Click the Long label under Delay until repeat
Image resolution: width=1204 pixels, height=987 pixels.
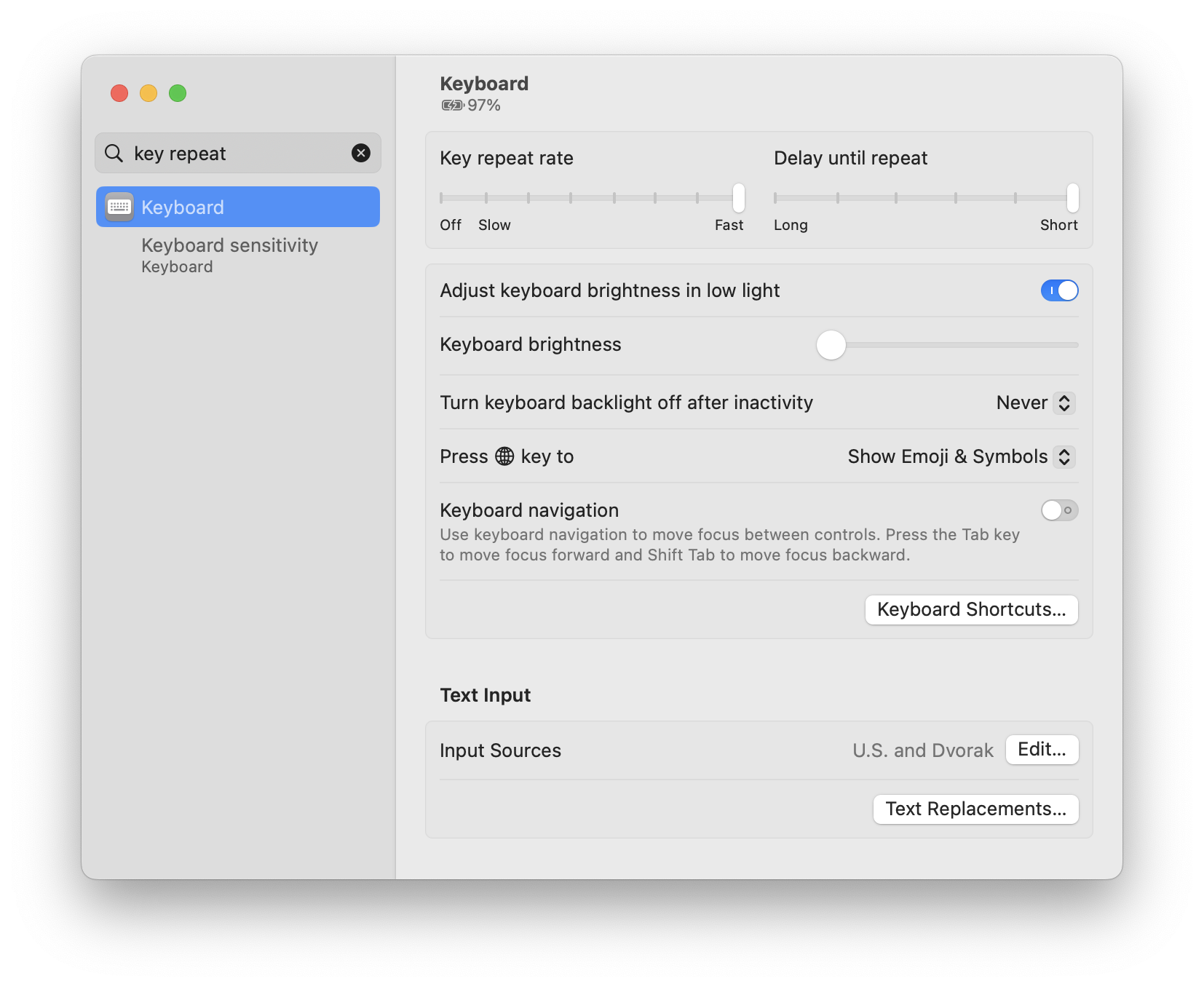tap(791, 225)
